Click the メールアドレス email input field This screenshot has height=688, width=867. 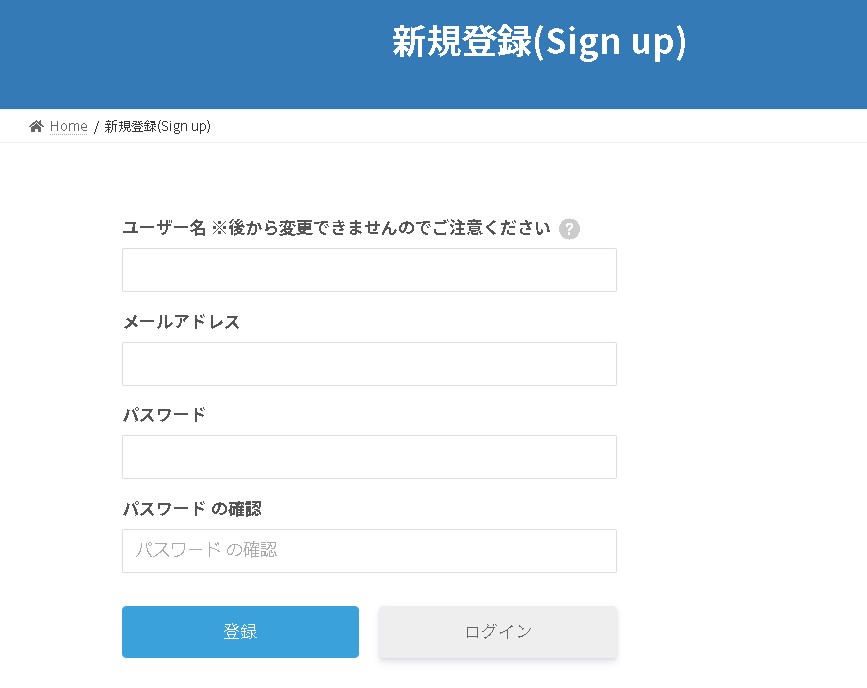coord(369,363)
